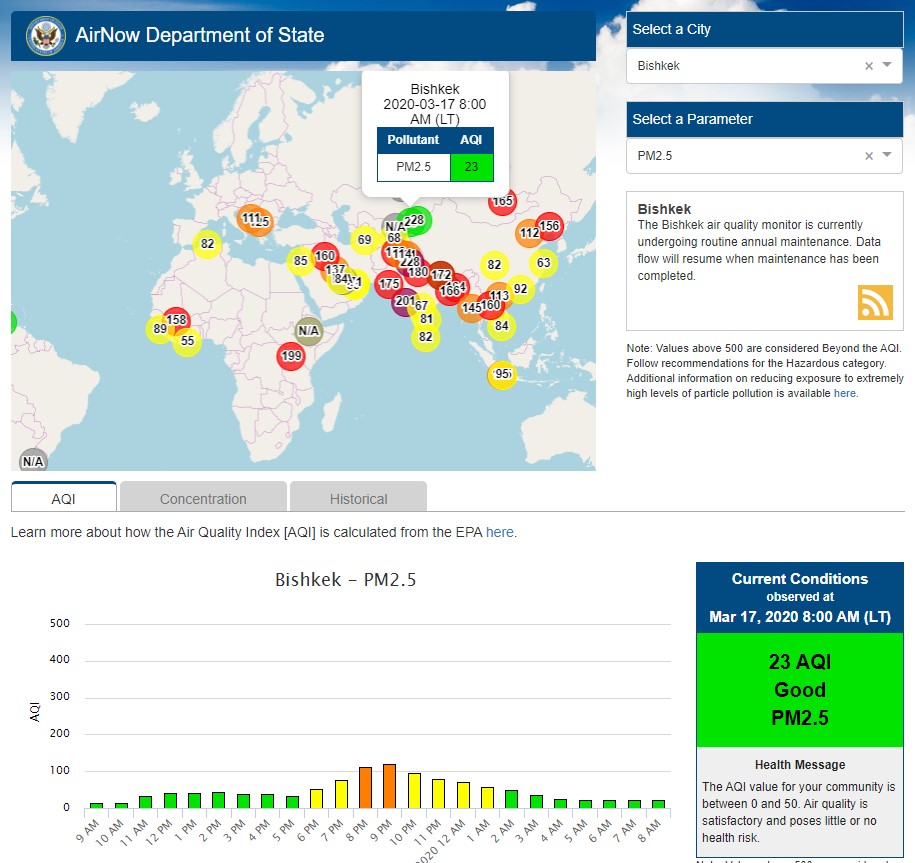Screen dimensions: 915x863
Task: Expand the Select a Parameter dropdown
Action: (887, 156)
